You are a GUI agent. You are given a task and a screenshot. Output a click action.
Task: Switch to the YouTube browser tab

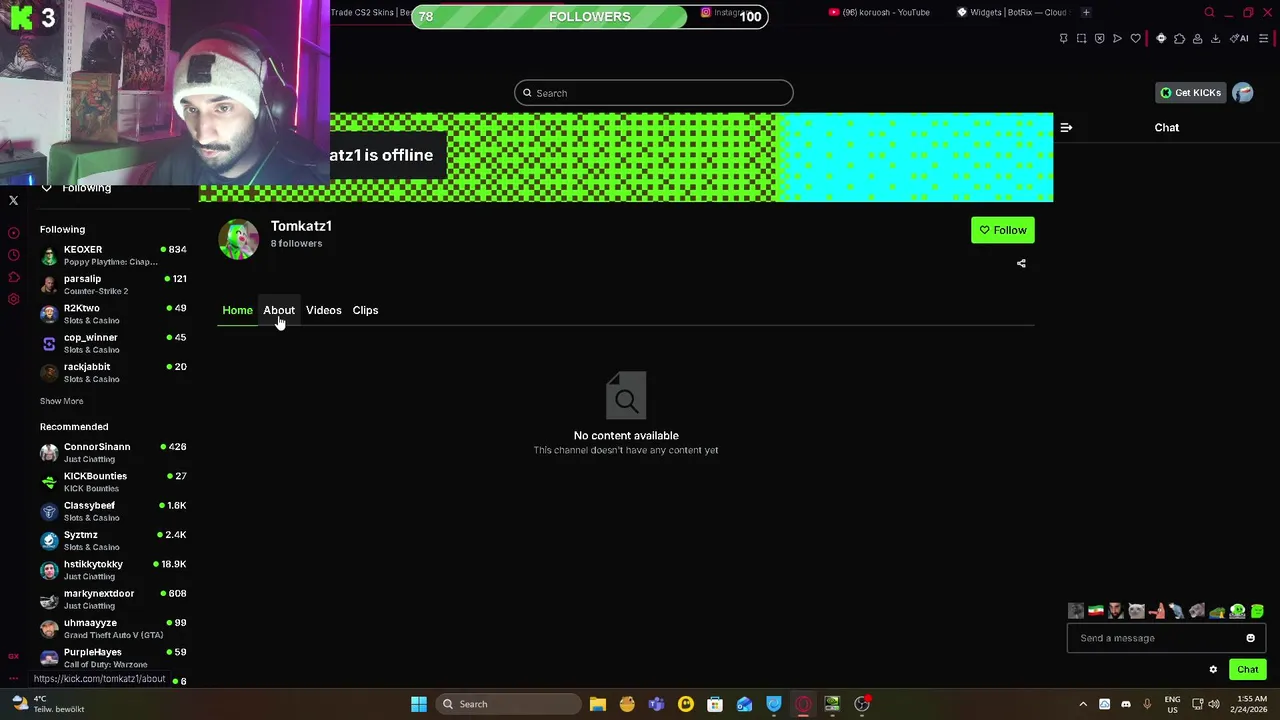(x=880, y=12)
